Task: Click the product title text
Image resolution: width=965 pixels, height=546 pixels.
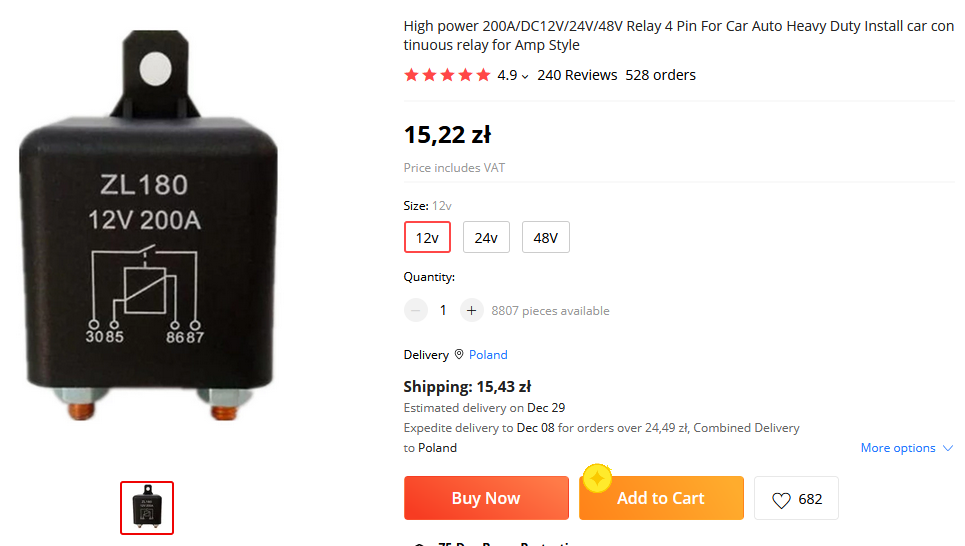Action: pyautogui.click(x=678, y=36)
